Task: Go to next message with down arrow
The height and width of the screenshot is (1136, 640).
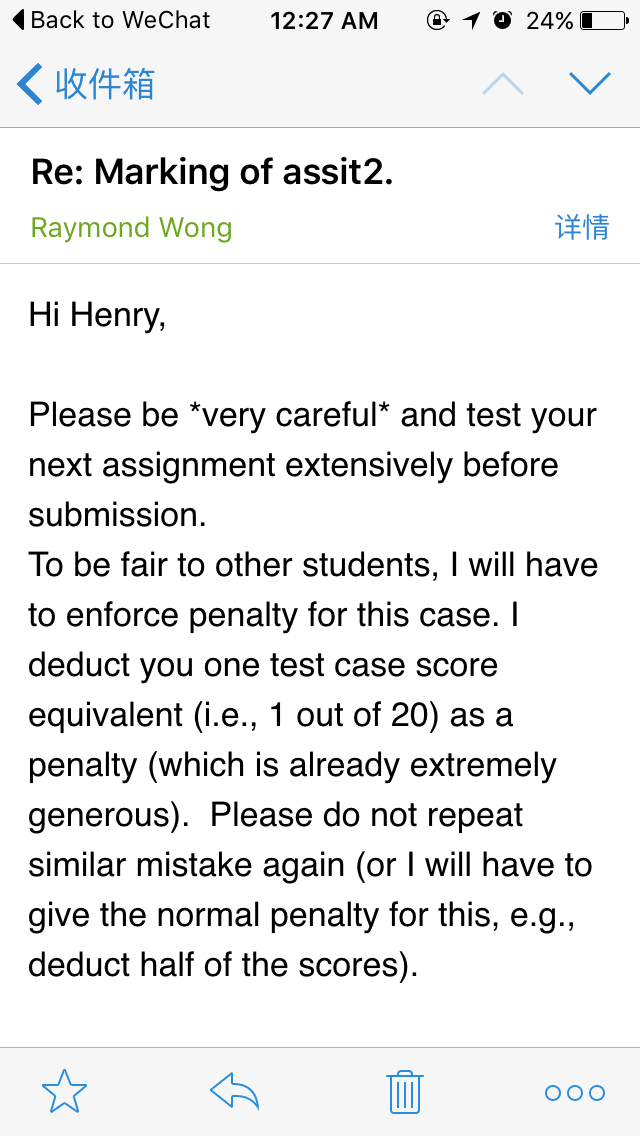Action: [x=589, y=84]
